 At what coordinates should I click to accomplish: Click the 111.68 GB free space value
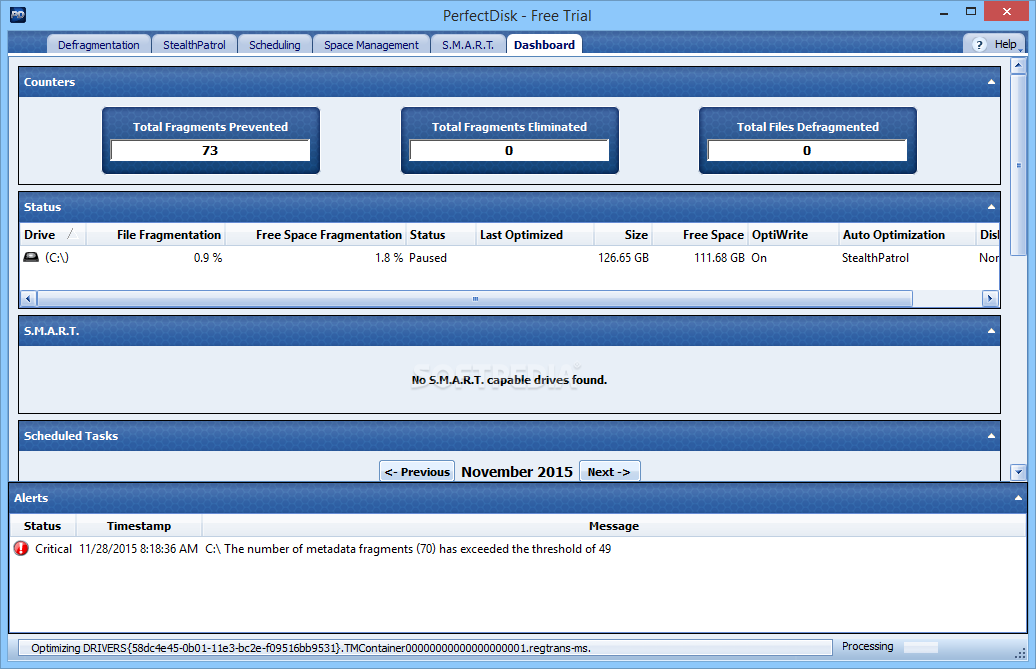(719, 258)
